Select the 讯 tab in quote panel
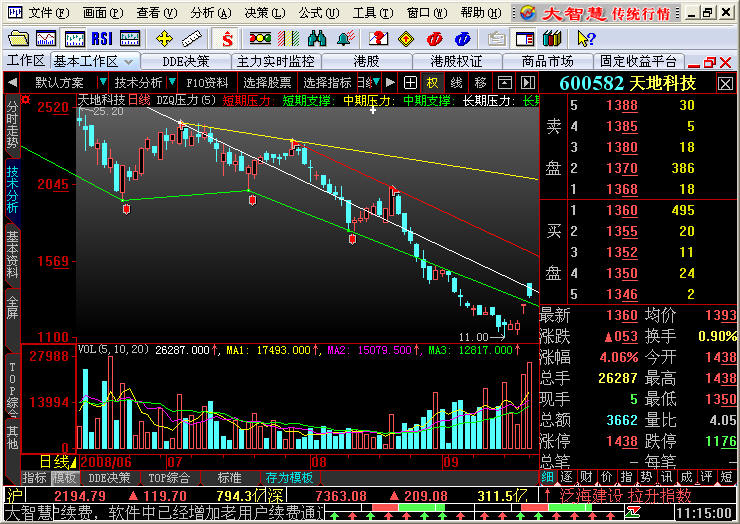Viewport: 740px width, 524px height. tap(665, 477)
